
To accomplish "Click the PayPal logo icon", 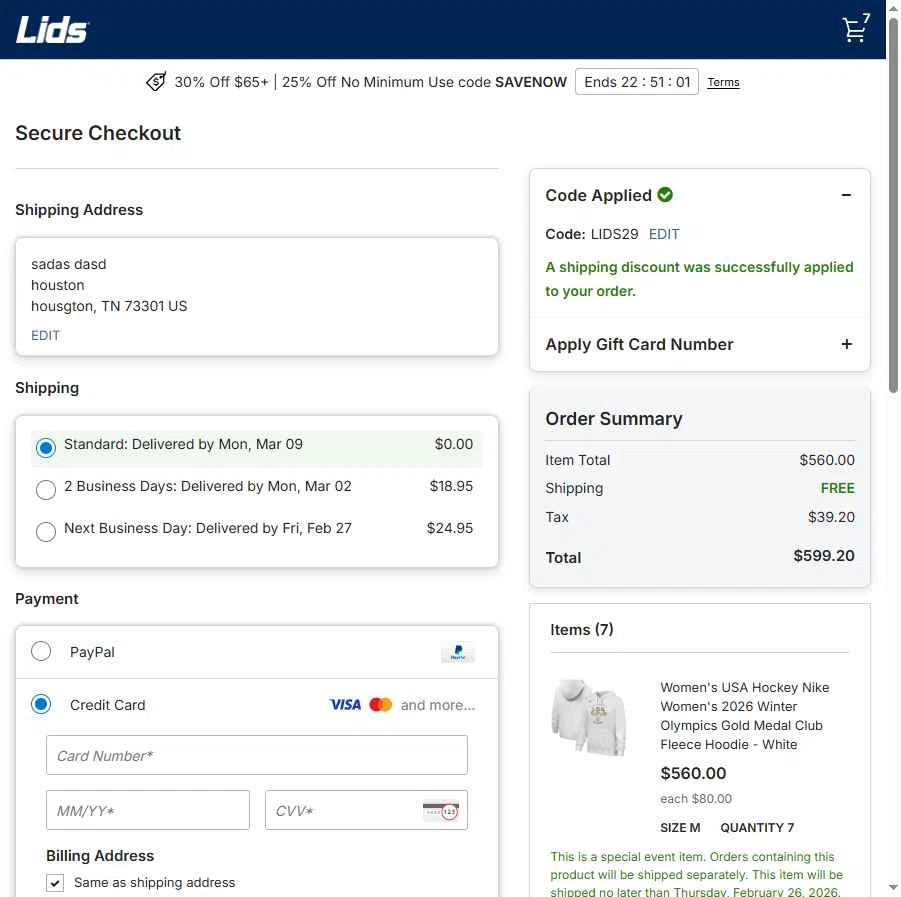I will (457, 652).
